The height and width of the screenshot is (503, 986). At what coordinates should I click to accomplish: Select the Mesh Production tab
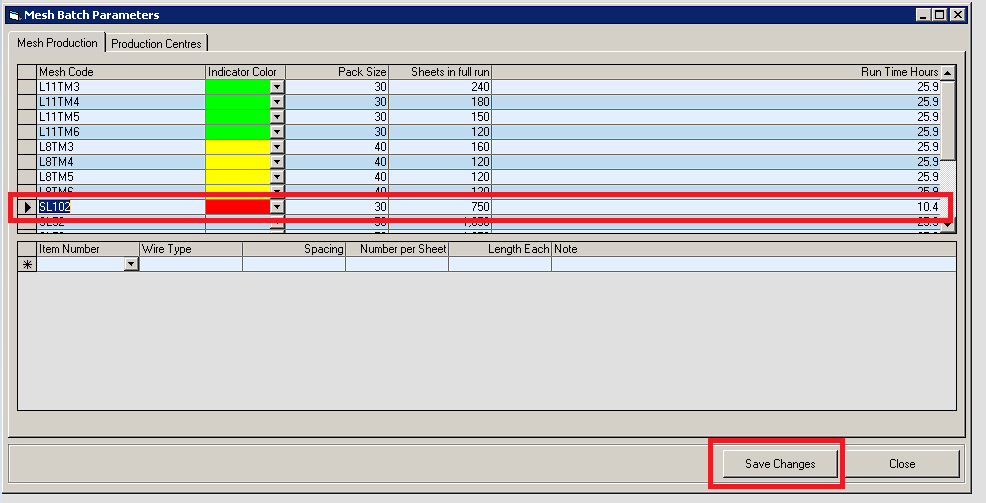tap(57, 42)
